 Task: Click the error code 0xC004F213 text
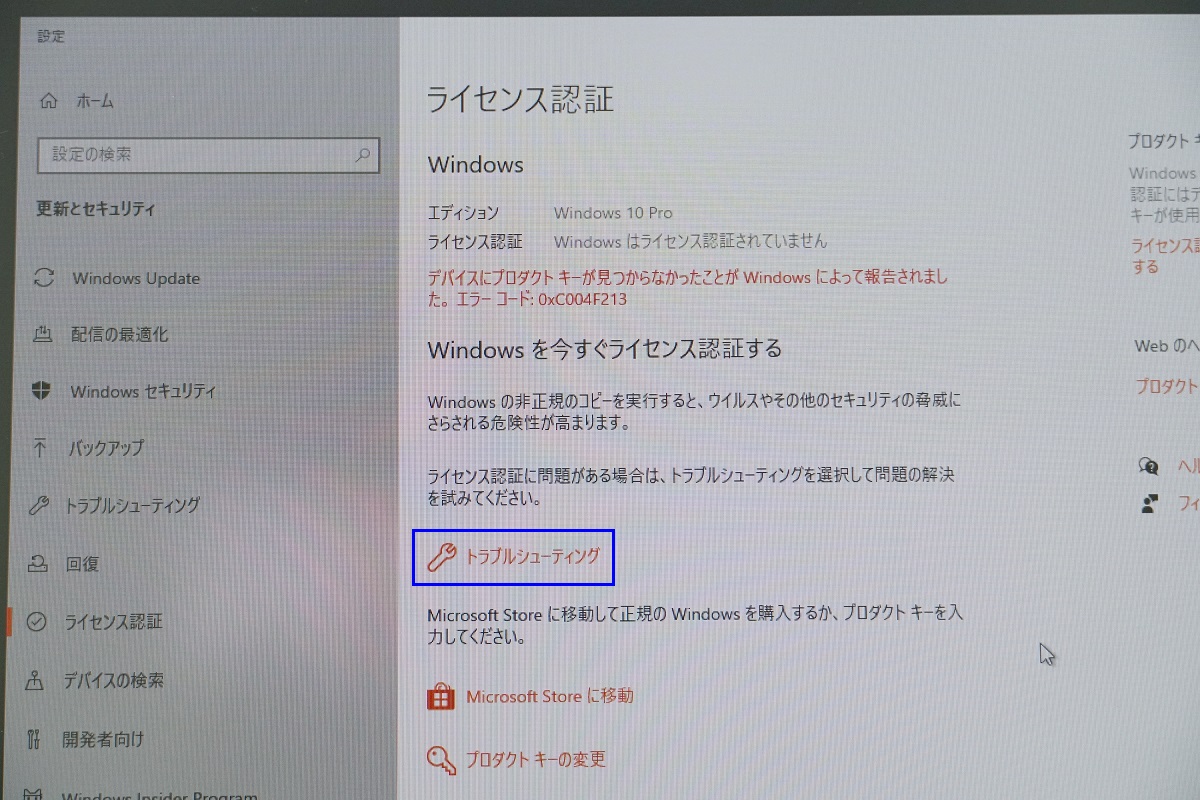582,298
